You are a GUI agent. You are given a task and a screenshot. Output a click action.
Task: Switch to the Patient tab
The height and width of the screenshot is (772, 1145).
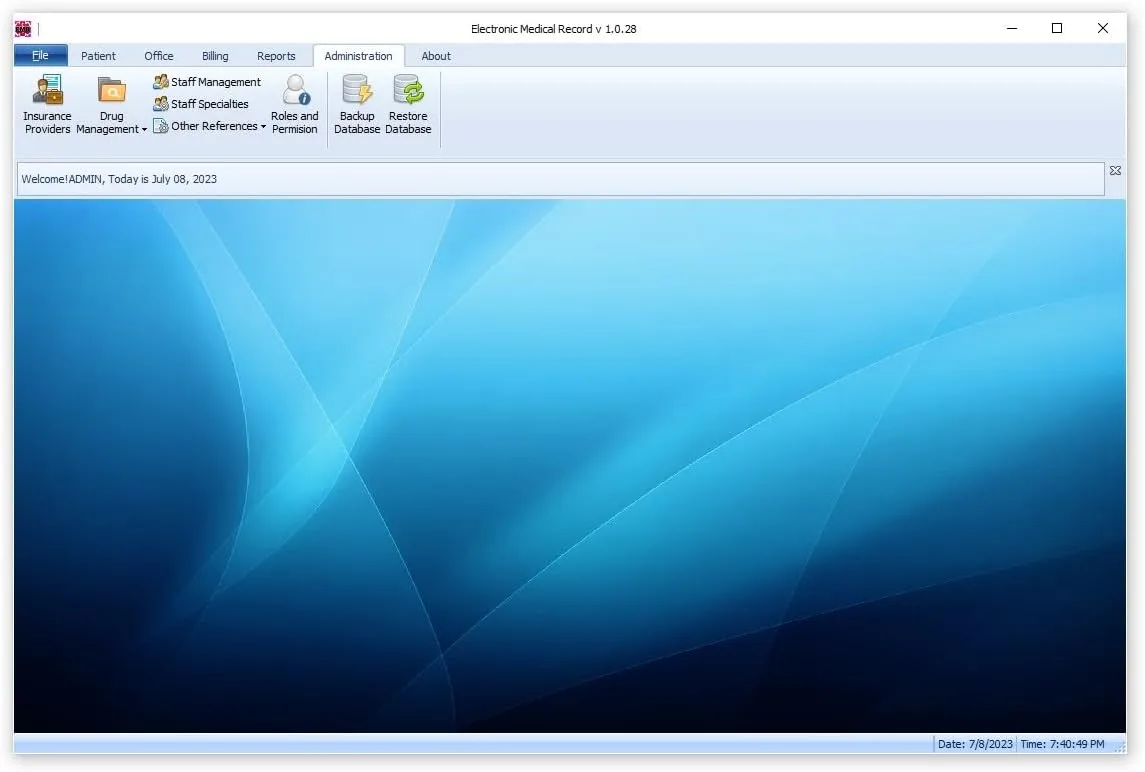[98, 56]
